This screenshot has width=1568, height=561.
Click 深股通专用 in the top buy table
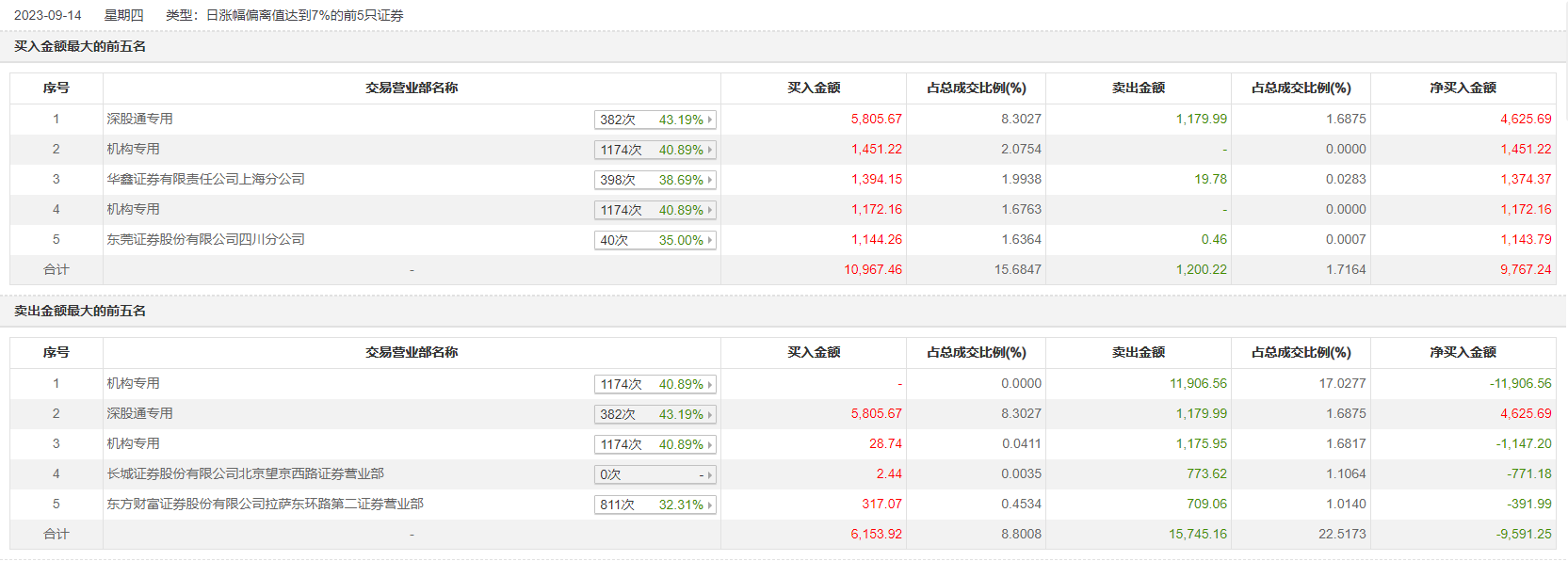(139, 119)
